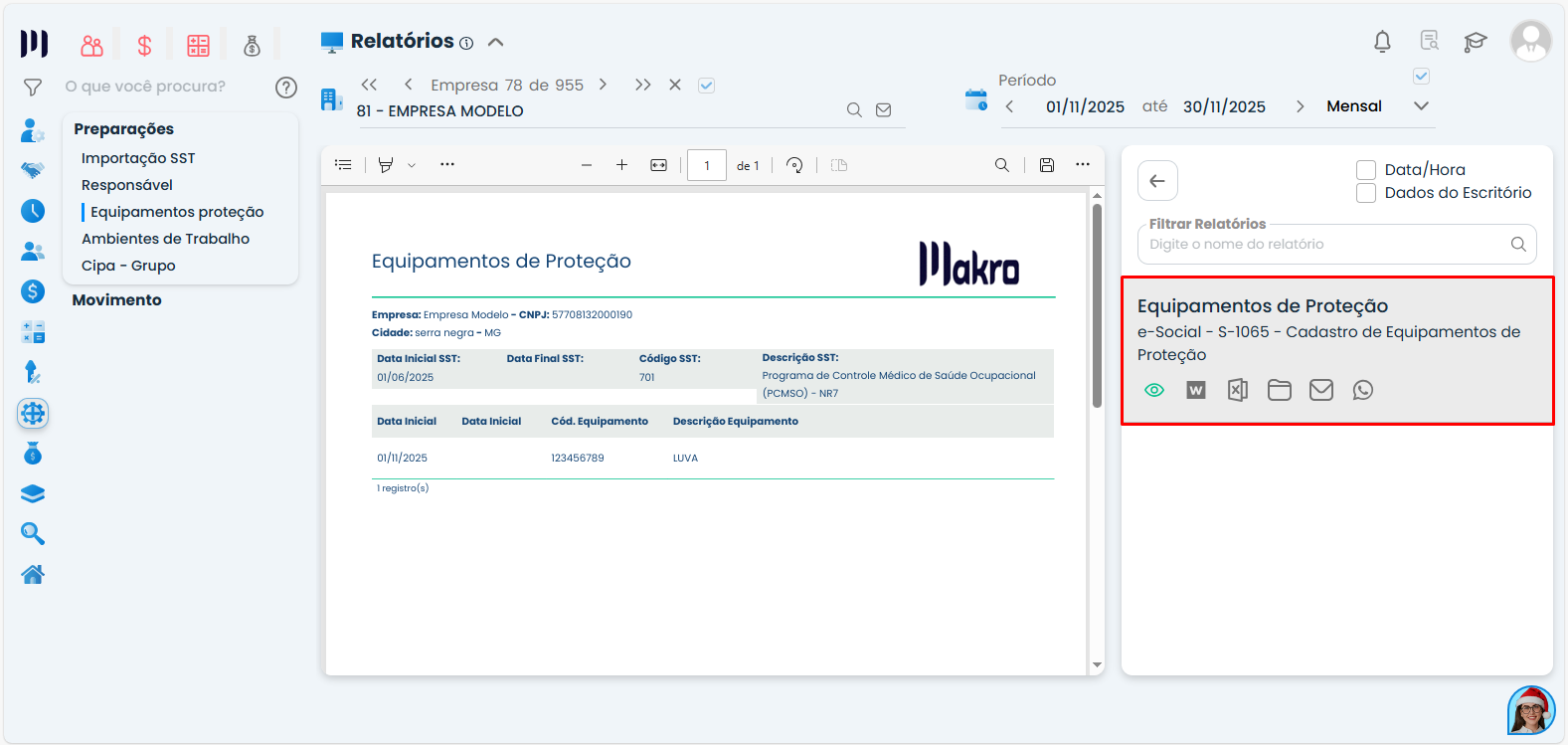Share report via WhatsApp
The height and width of the screenshot is (745, 1568).
coord(1363,390)
